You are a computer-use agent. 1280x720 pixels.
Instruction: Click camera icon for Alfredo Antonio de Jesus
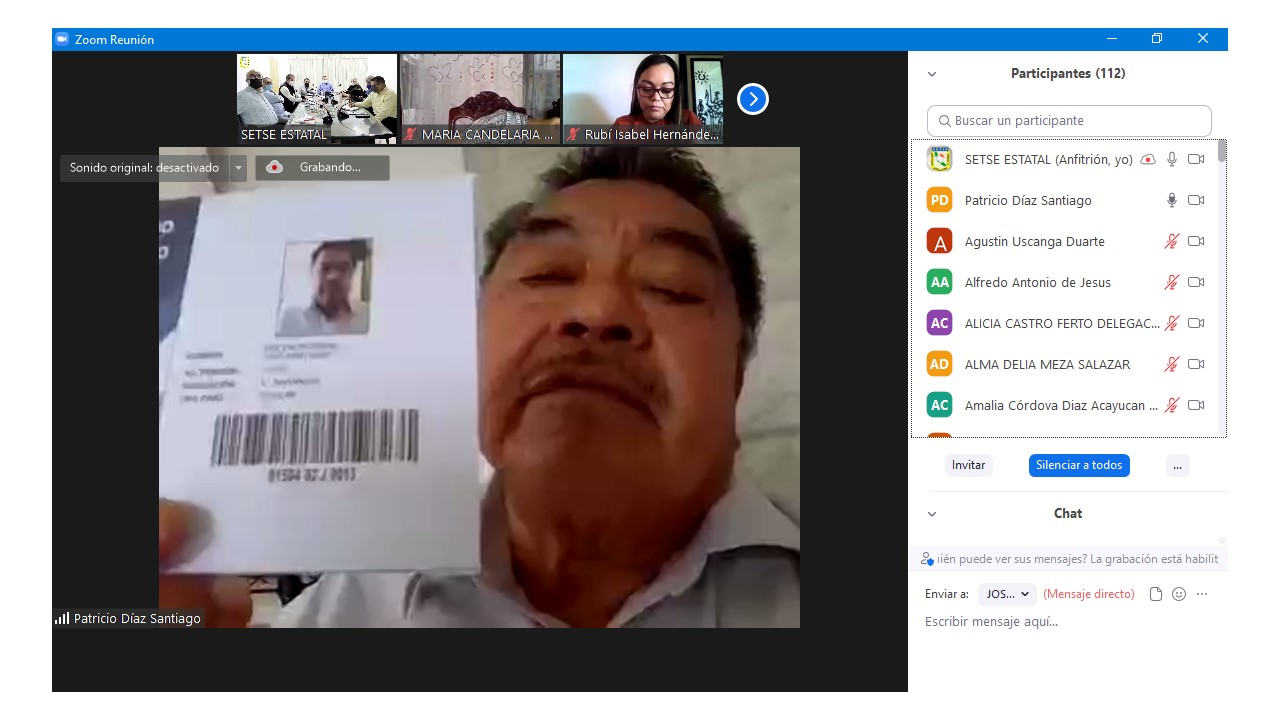1195,282
